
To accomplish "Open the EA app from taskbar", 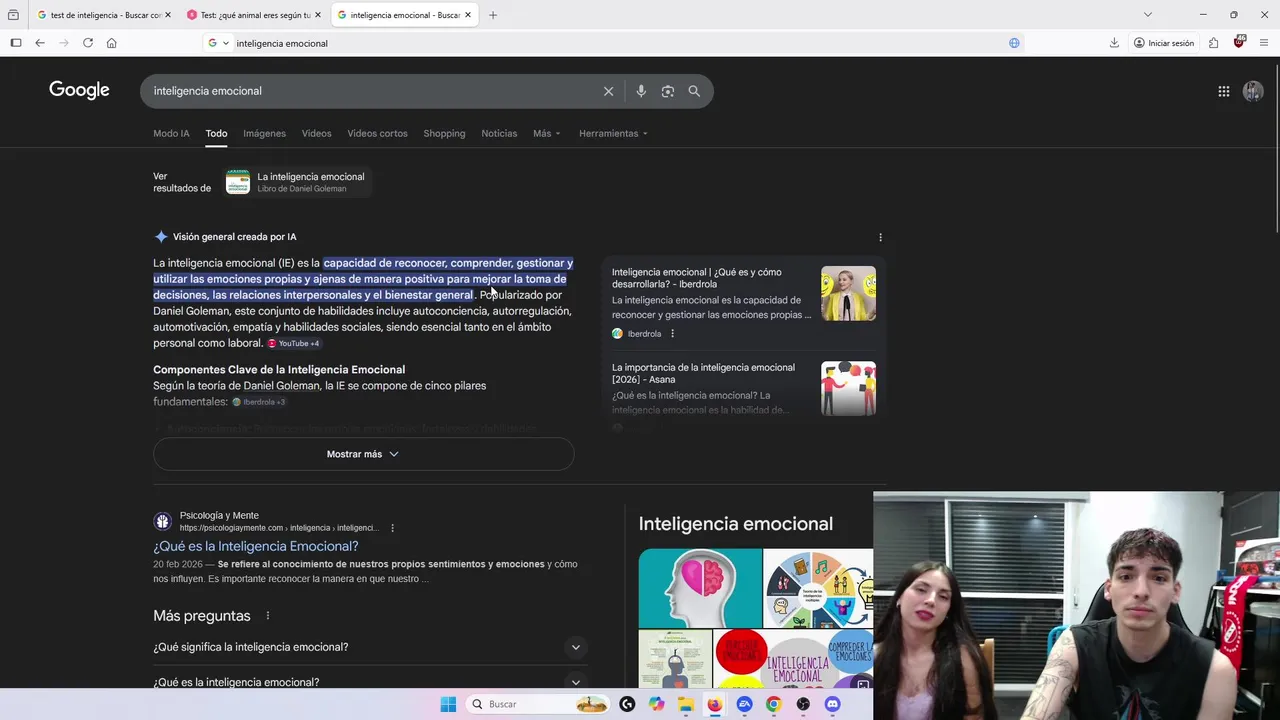I will pyautogui.click(x=744, y=704).
